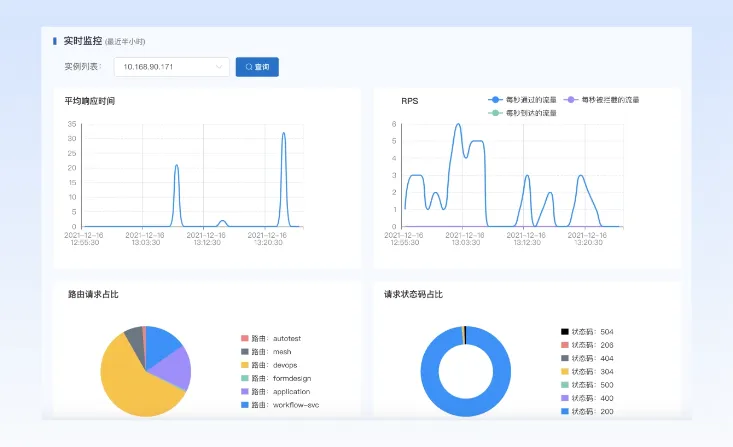
Task: Click the 平均响应时间 chart title
Action: coord(90,101)
